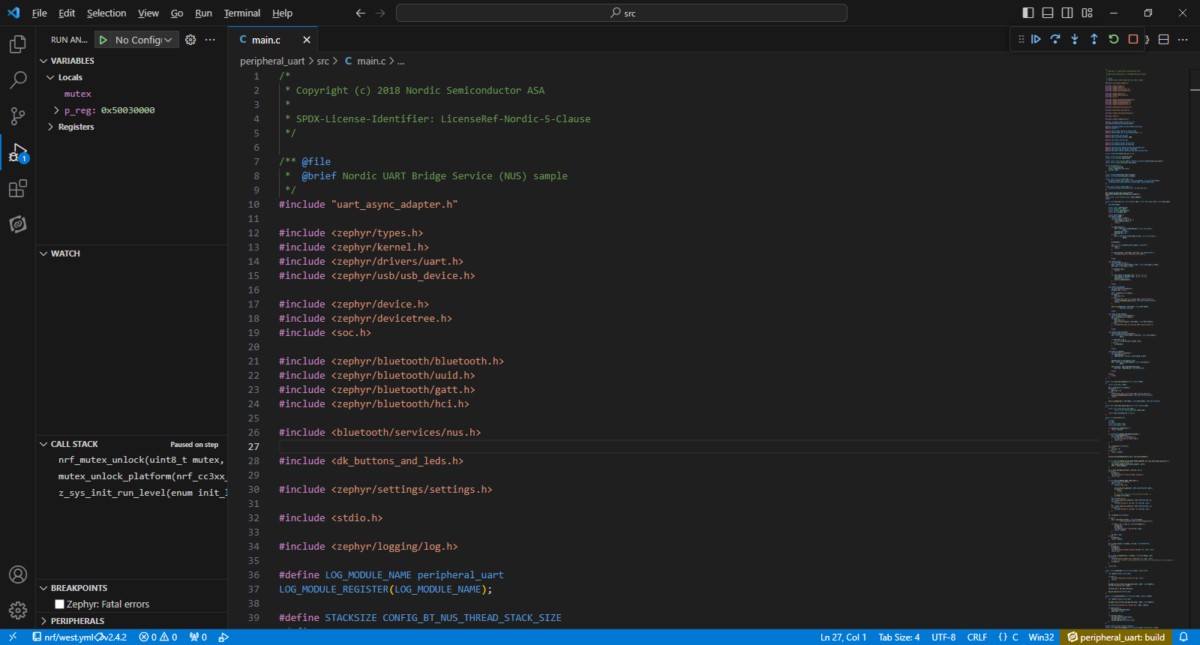1200x645 pixels.
Task: Expand the Registers scope
Action: [x=51, y=127]
